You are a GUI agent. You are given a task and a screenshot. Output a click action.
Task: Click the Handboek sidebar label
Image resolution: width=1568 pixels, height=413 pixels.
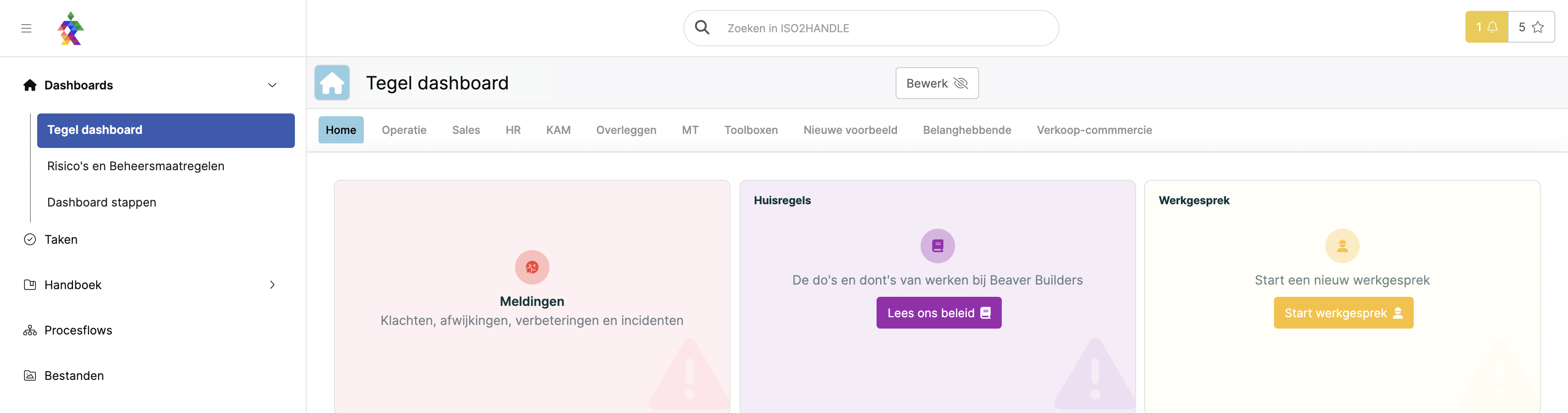pyautogui.click(x=73, y=285)
